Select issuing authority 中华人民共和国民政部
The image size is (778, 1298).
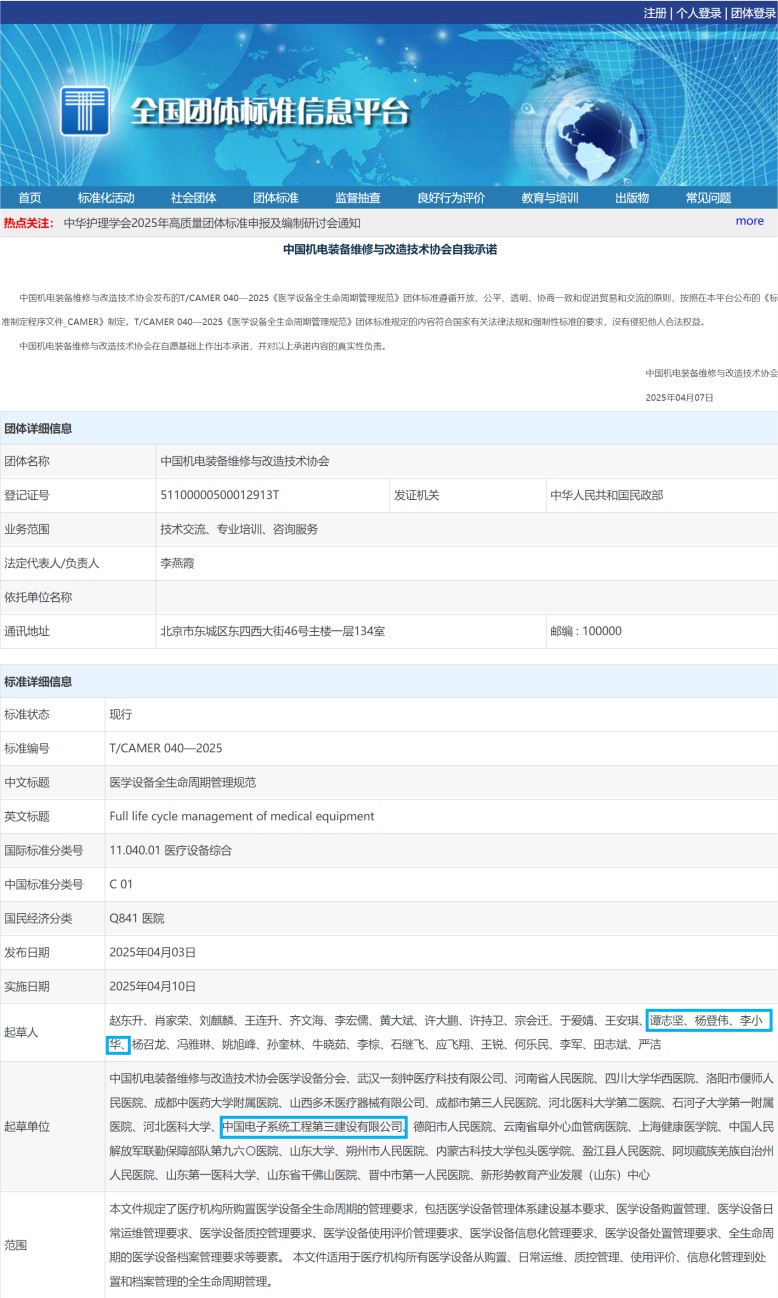tap(606, 495)
